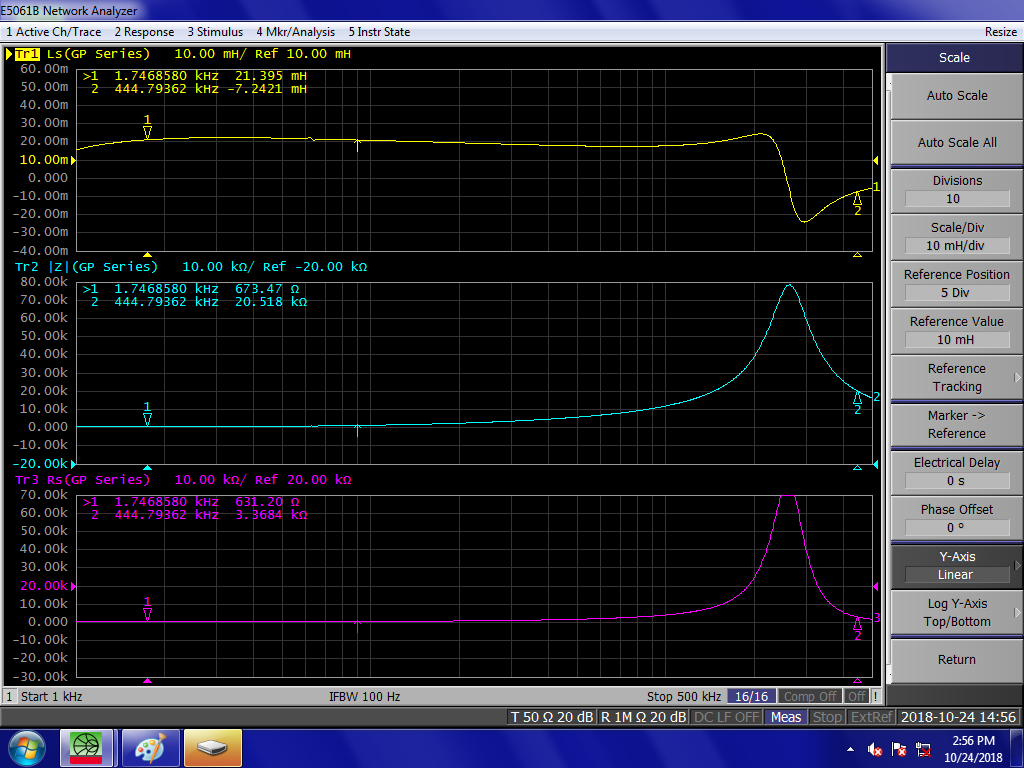The width and height of the screenshot is (1024, 768).
Task: Toggle the DC LF OFF indicator
Action: (x=726, y=717)
